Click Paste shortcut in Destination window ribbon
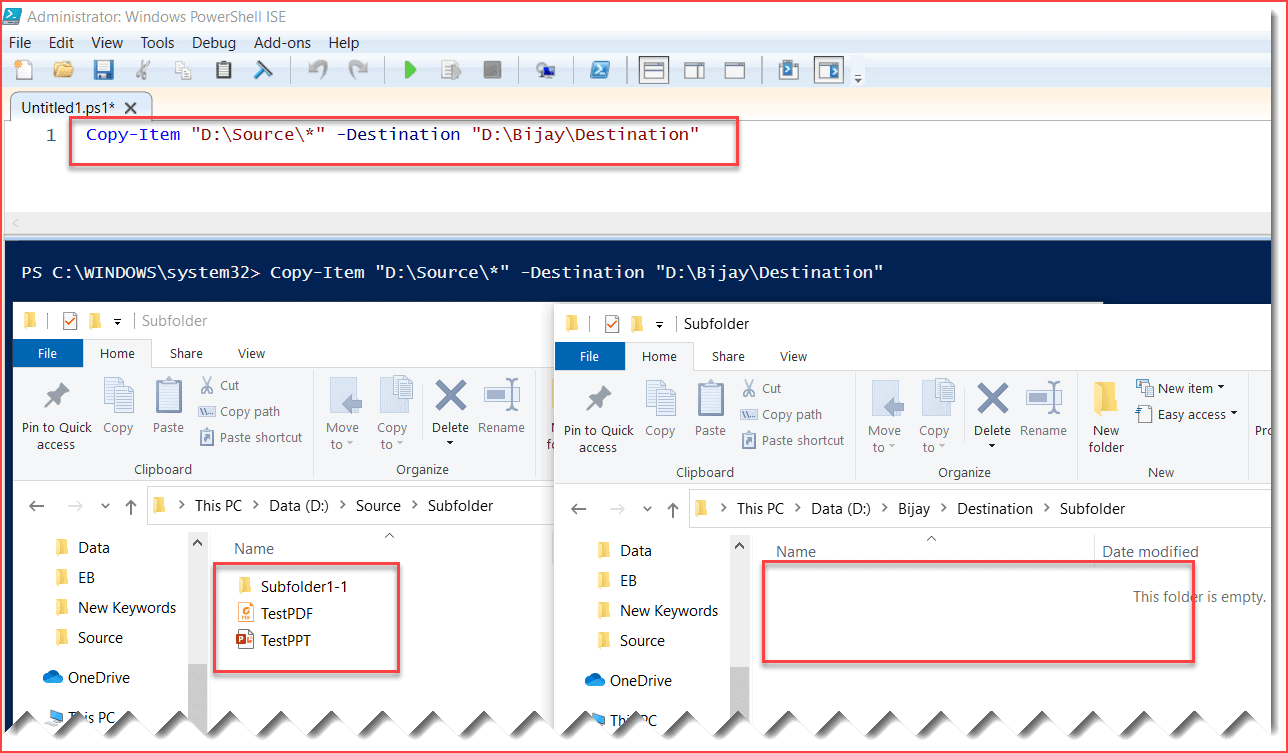Image resolution: width=1288 pixels, height=753 pixels. point(792,440)
